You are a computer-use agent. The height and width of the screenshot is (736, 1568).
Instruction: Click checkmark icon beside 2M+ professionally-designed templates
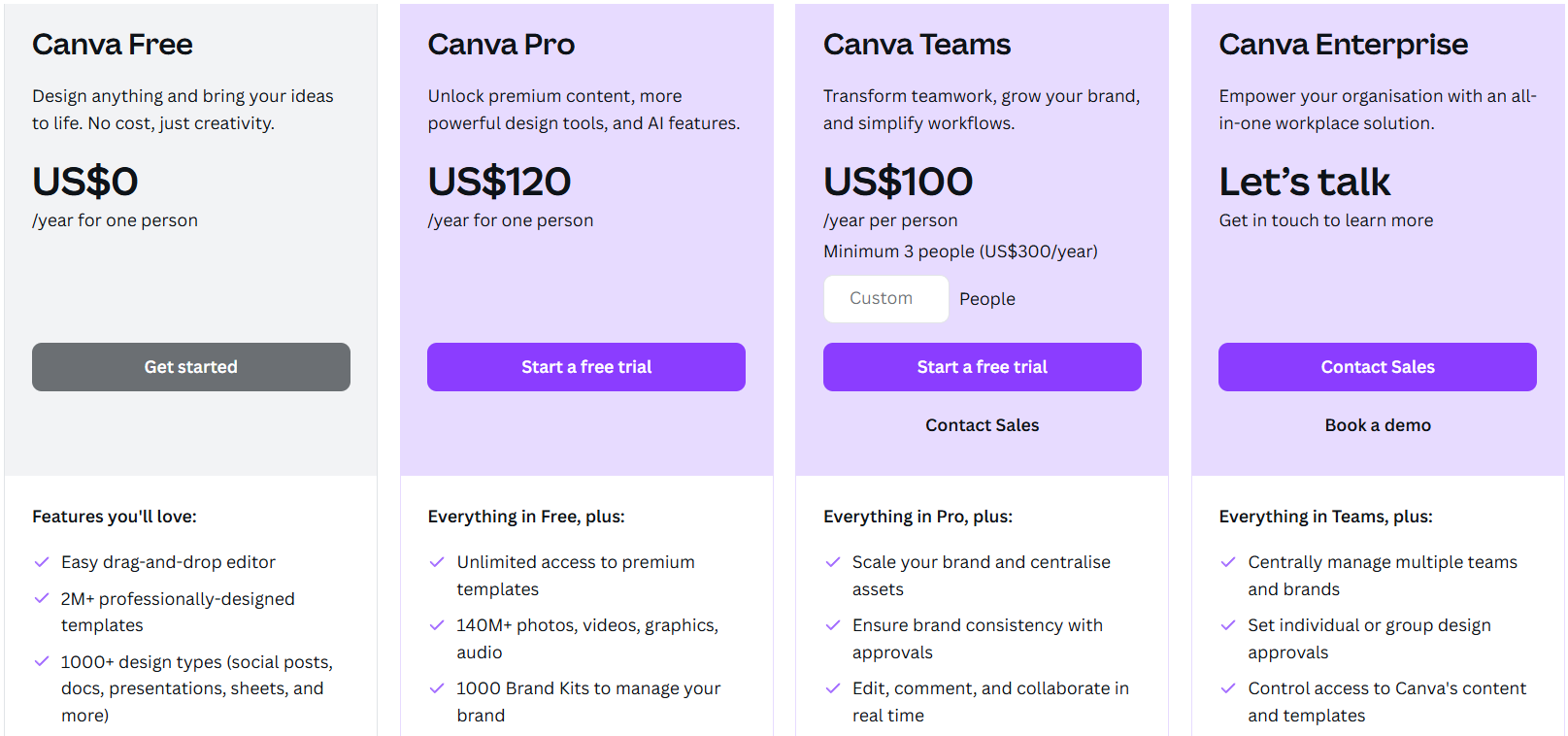pyautogui.click(x=42, y=599)
